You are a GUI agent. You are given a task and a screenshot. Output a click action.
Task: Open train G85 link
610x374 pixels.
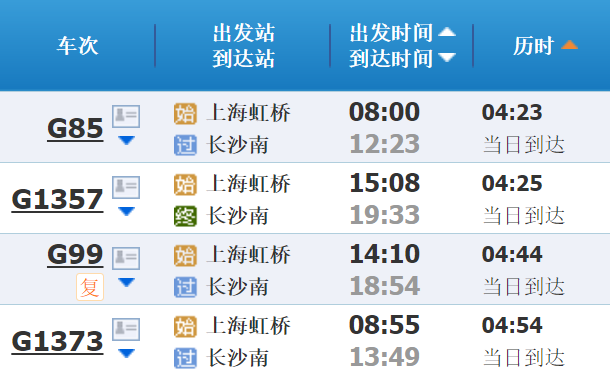[75, 128]
